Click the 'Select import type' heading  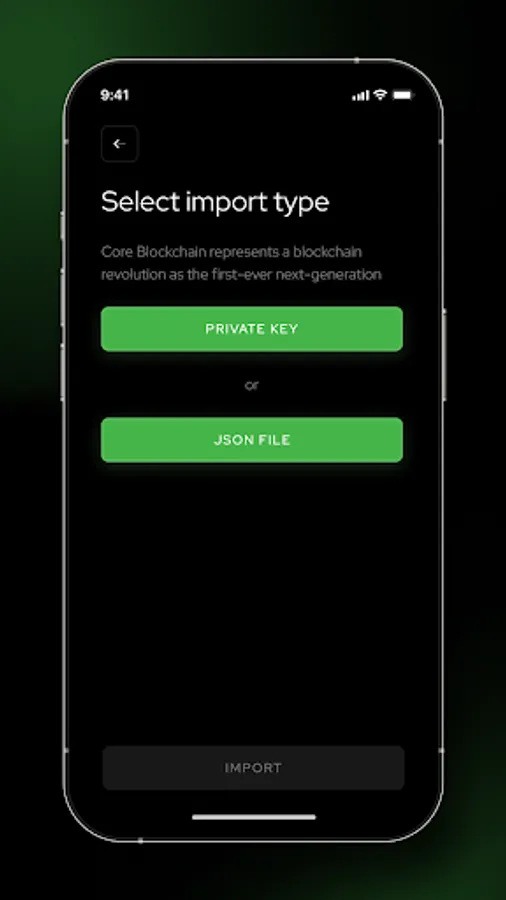click(215, 202)
